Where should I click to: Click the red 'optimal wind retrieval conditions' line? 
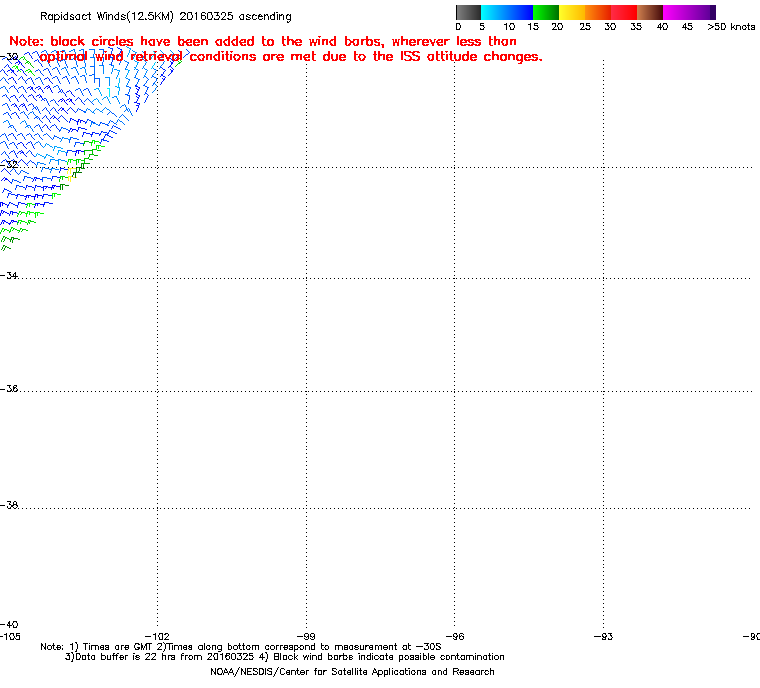[x=291, y=57]
